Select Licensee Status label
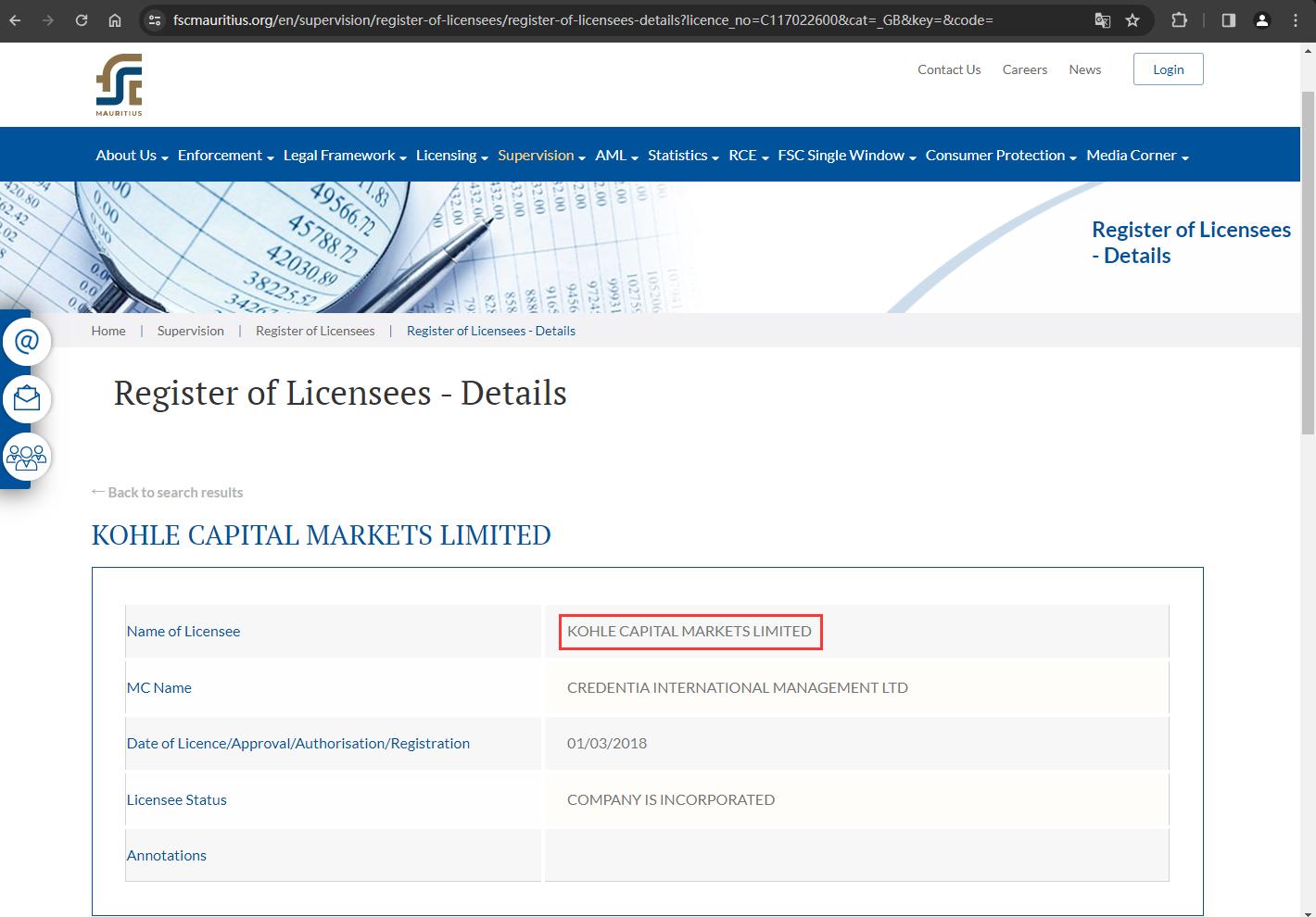Screen dimensions: 1316x917 pyautogui.click(x=177, y=799)
